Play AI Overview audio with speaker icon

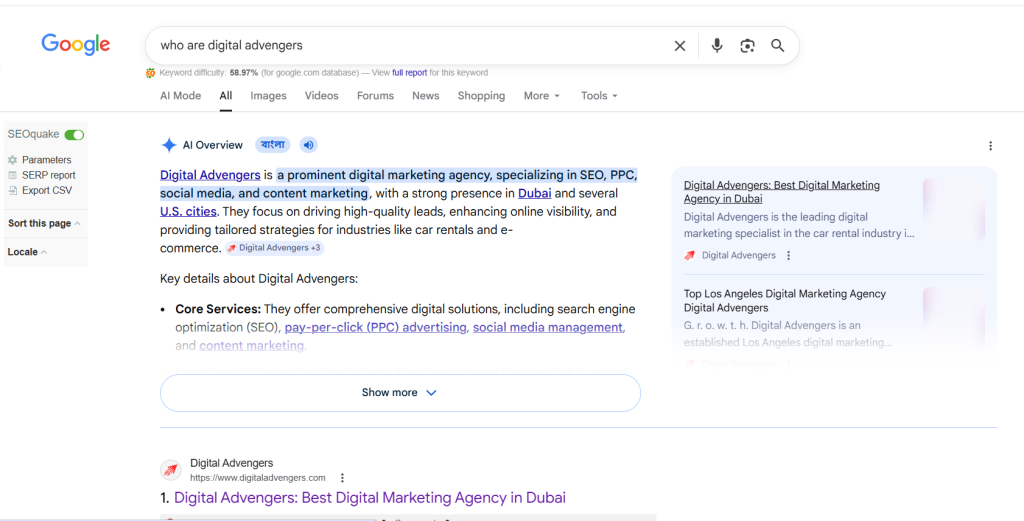point(309,145)
